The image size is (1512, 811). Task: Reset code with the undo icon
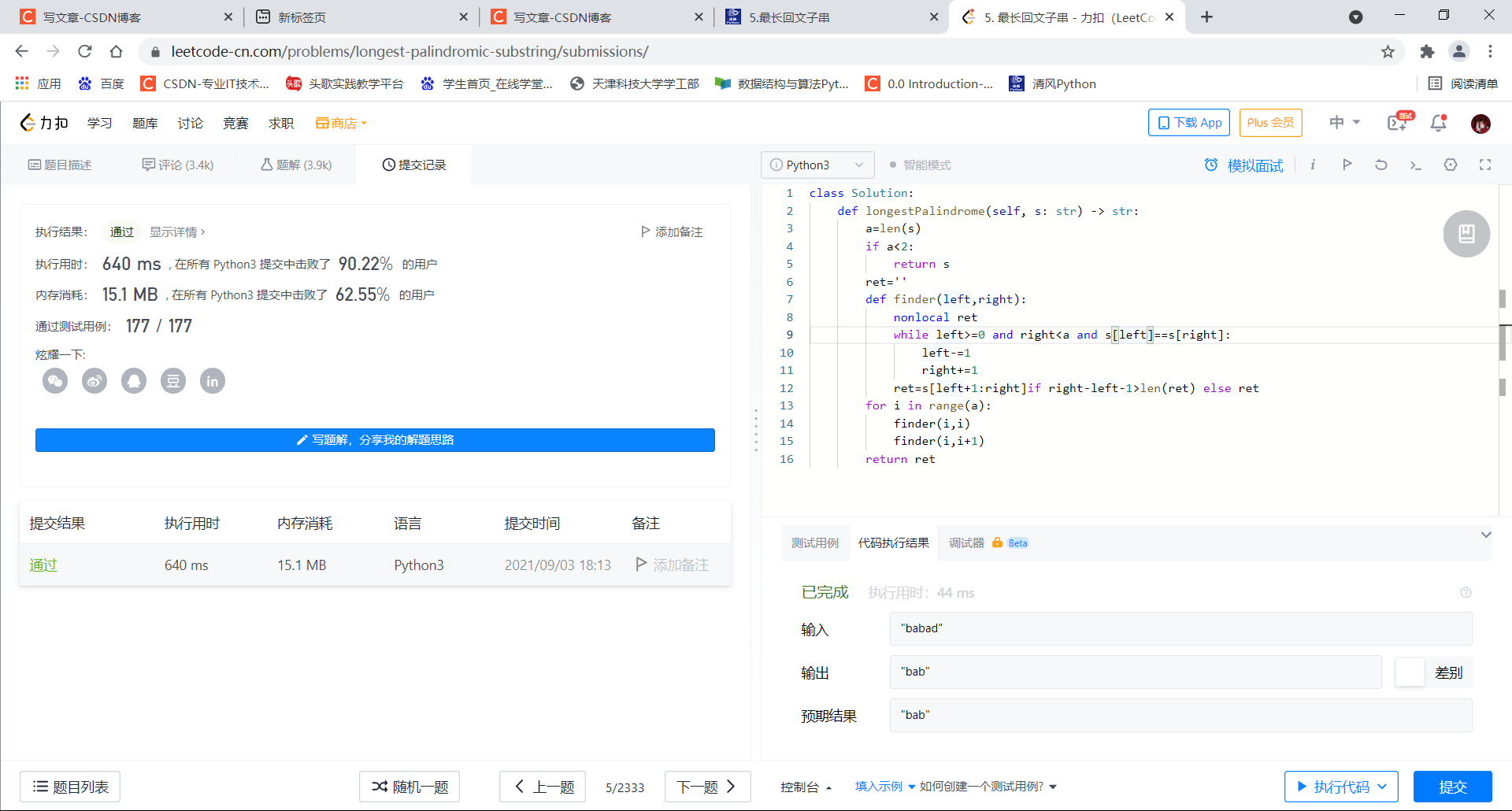point(1381,165)
